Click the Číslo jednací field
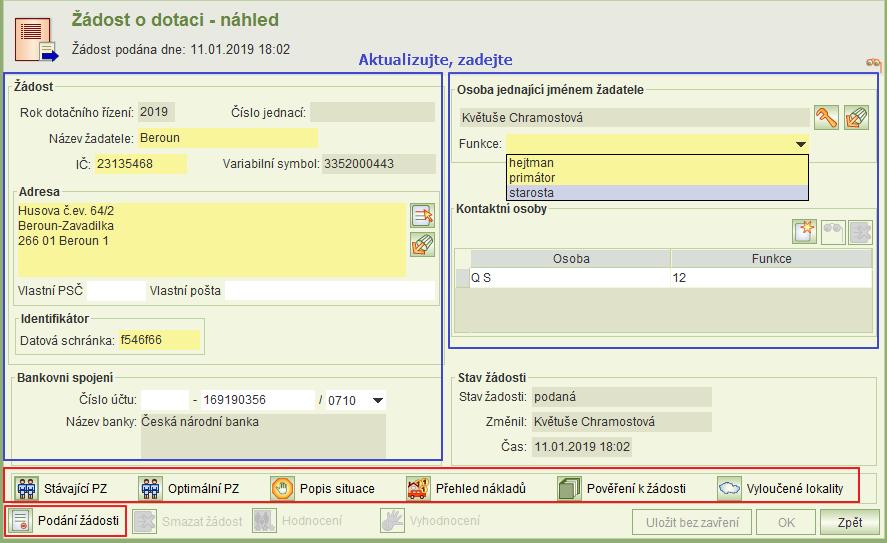The image size is (887, 543). (372, 112)
